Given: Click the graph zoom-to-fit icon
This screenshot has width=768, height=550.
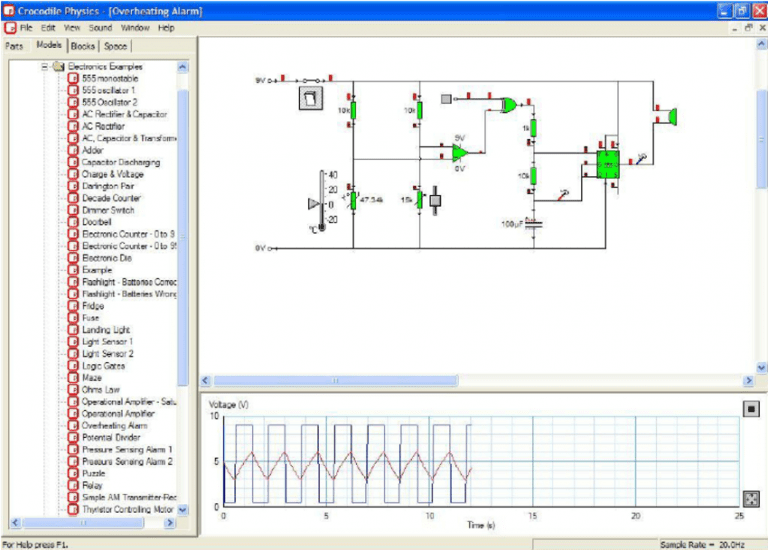Looking at the screenshot, I should click(x=751, y=499).
